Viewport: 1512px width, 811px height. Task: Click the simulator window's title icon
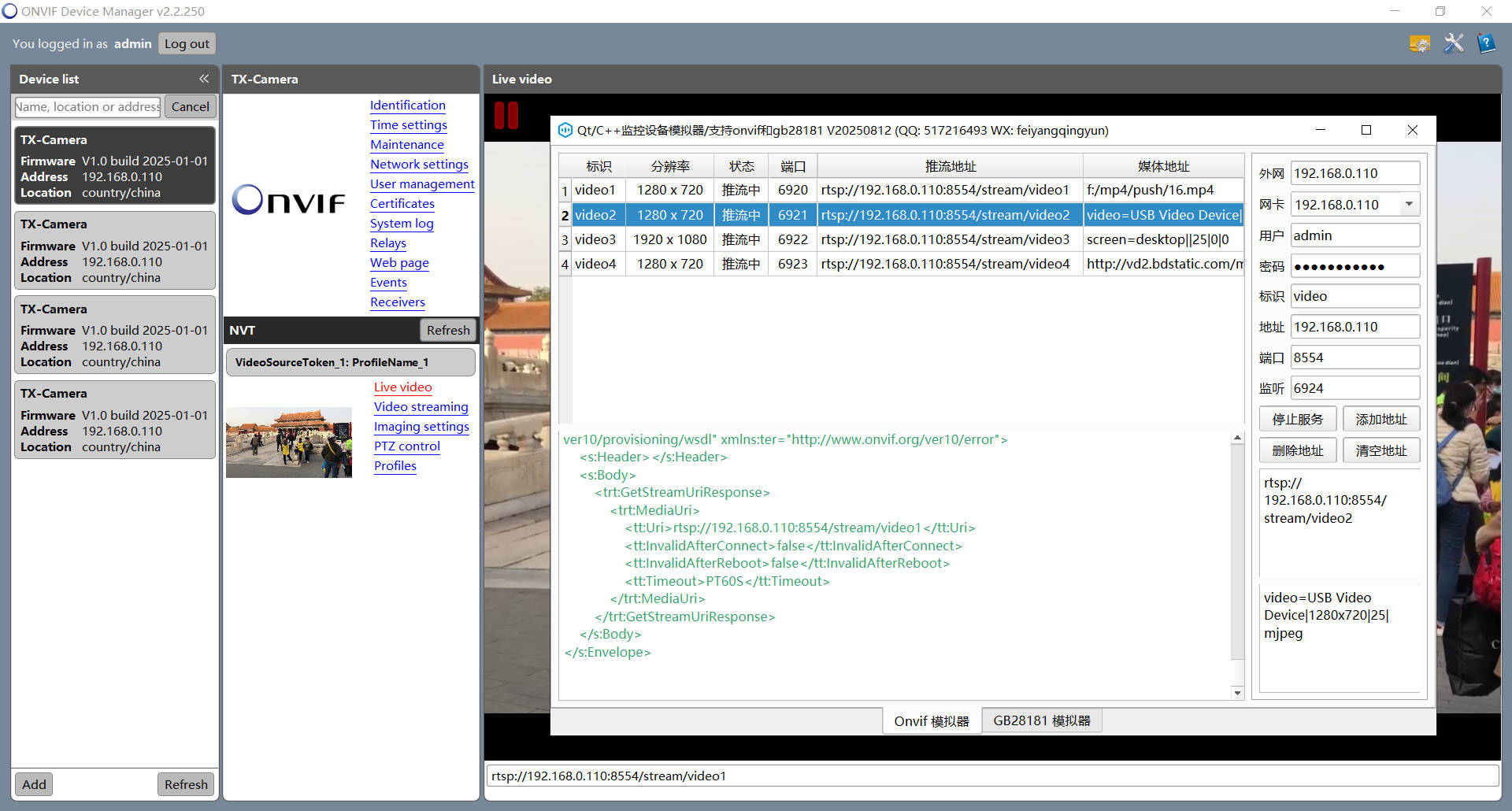click(x=565, y=130)
